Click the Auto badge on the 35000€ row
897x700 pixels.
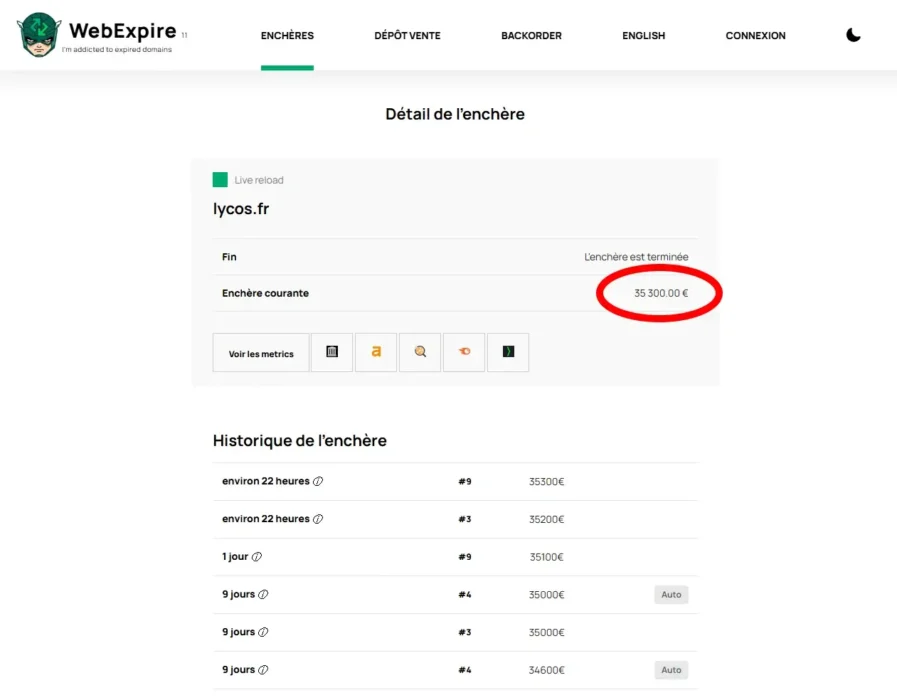[x=671, y=594]
